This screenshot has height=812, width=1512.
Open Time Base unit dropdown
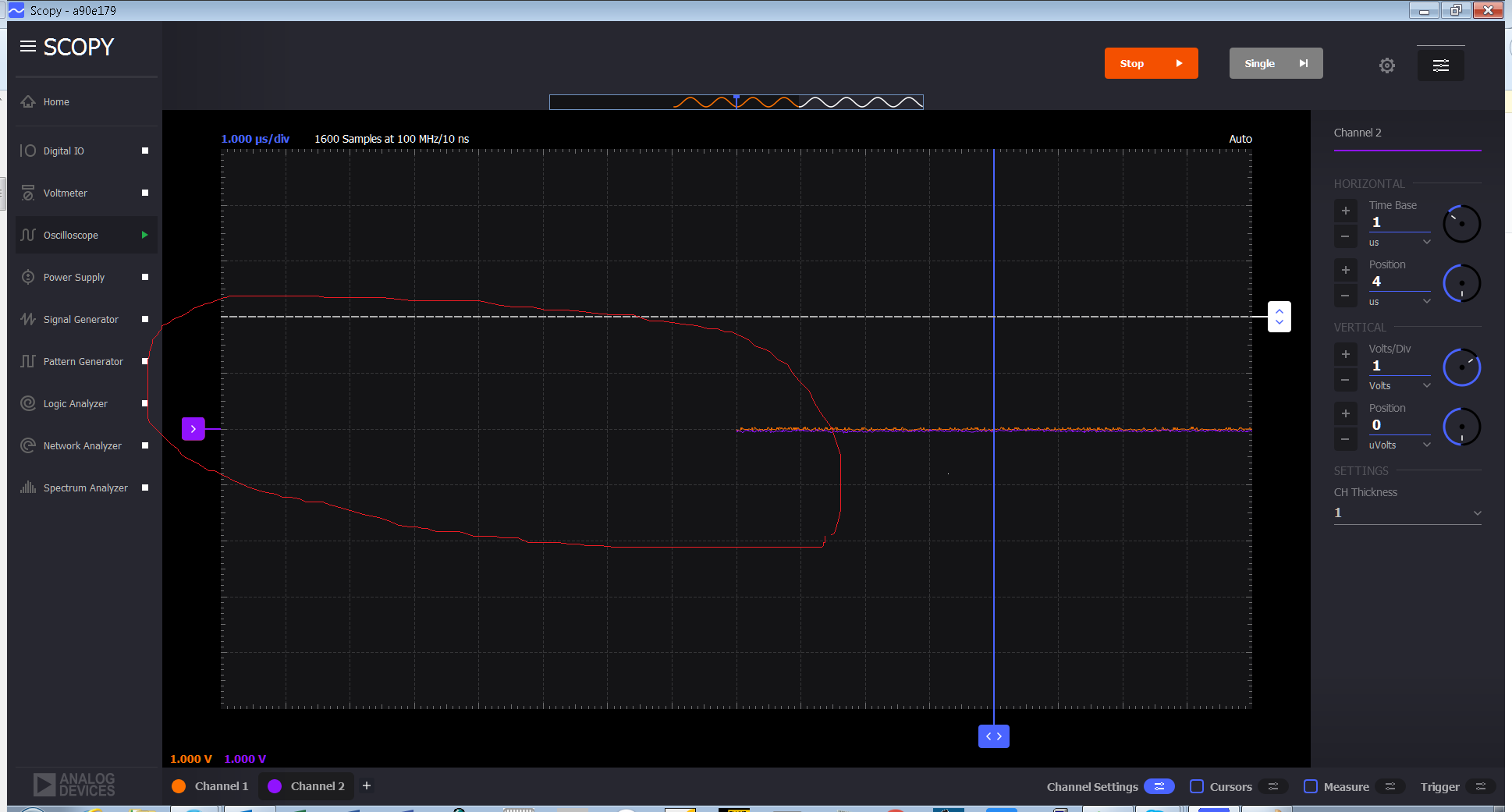(1400, 243)
